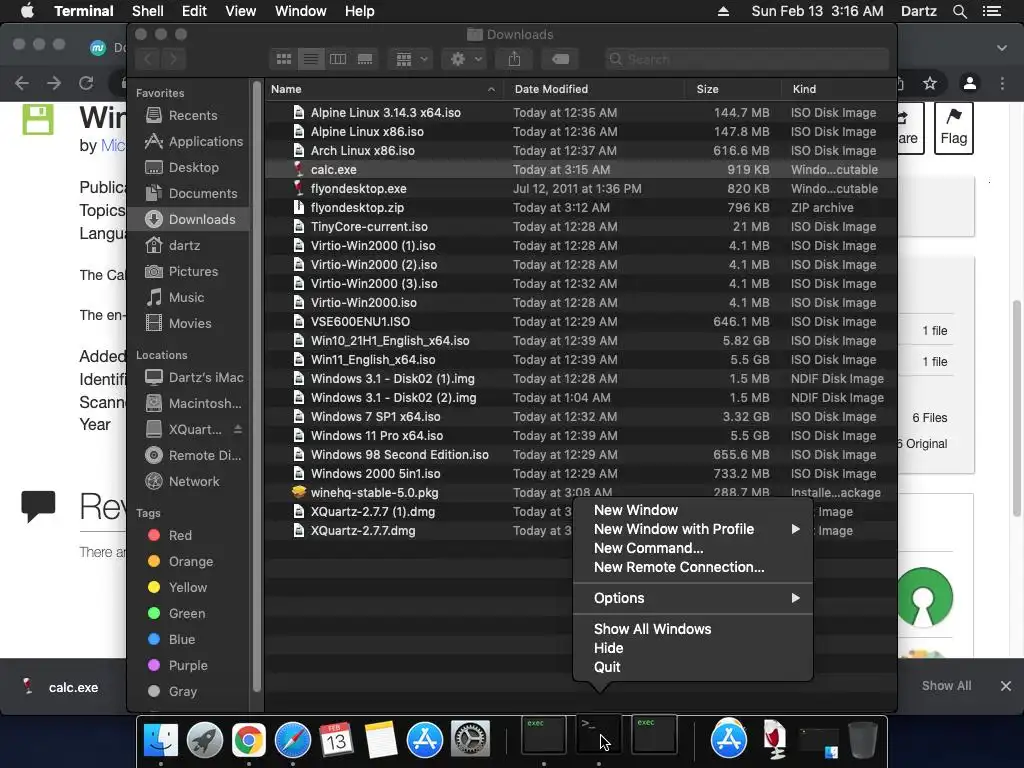The height and width of the screenshot is (768, 1024).
Task: Open Calendar showing 13 in Dock
Action: pyautogui.click(x=336, y=741)
